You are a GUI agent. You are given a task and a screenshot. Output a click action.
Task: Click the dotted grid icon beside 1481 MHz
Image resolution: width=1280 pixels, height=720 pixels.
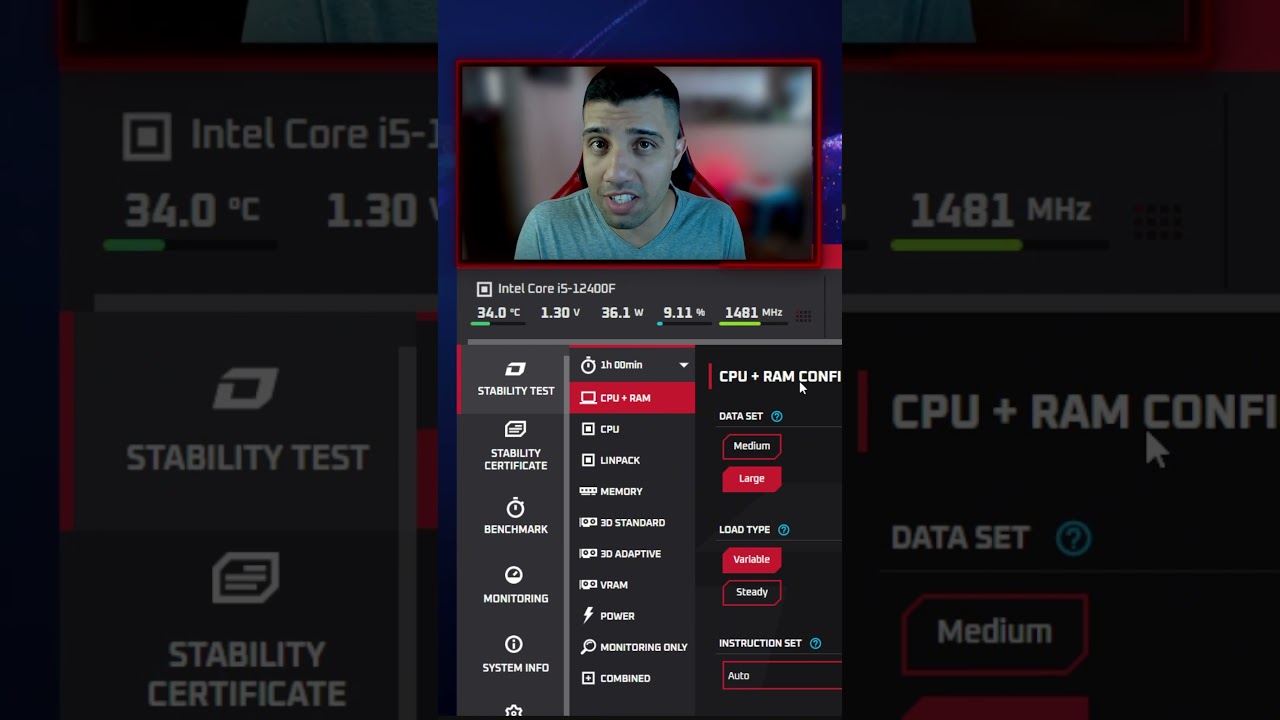(803, 316)
